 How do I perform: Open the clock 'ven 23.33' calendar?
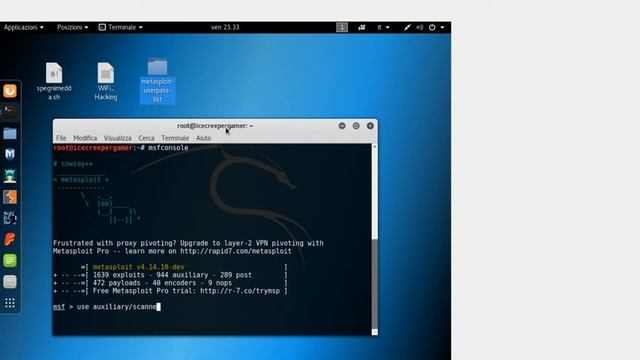point(225,27)
